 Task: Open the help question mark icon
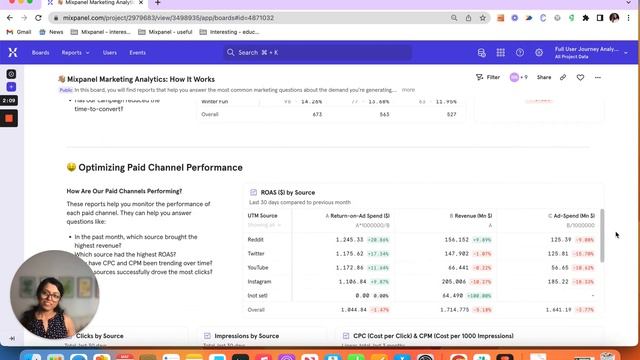520,53
